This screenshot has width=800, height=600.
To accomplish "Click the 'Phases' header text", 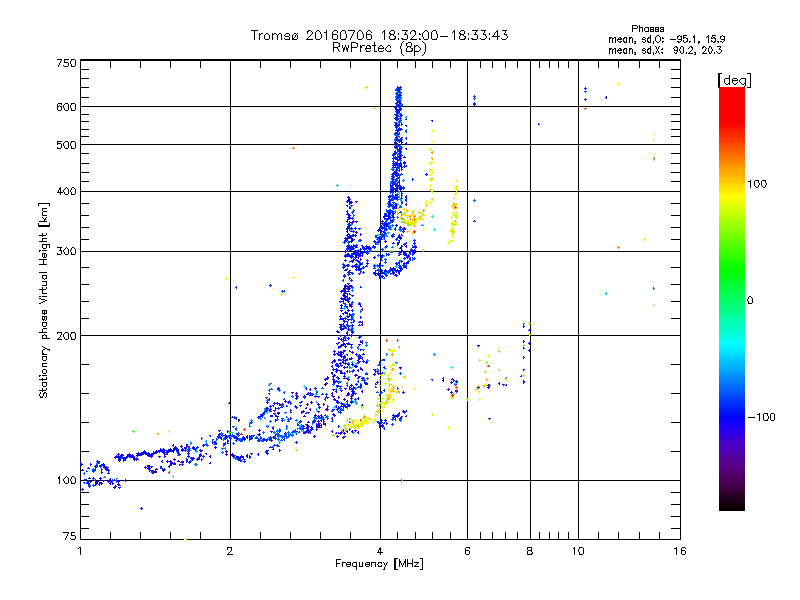I will point(647,29).
